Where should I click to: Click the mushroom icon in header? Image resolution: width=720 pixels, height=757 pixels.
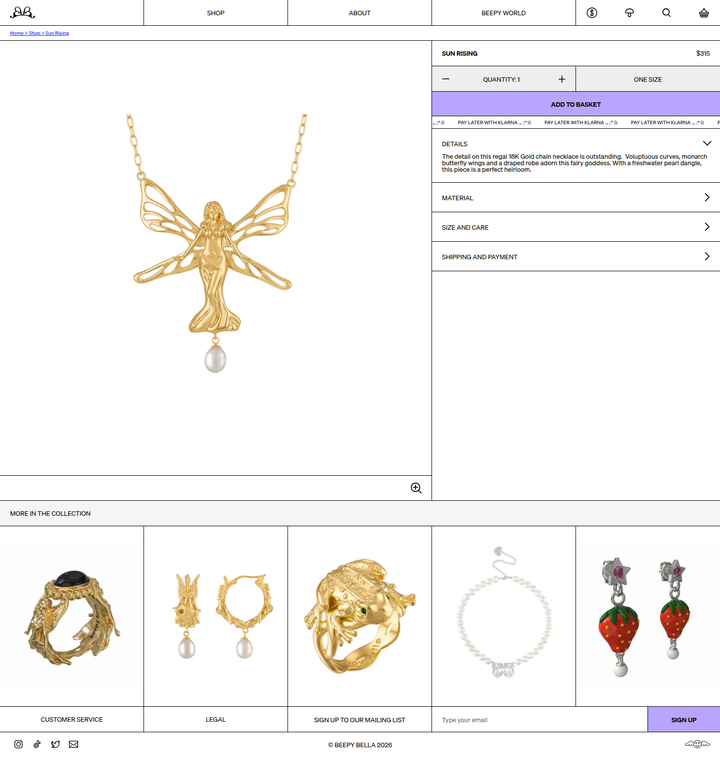(629, 13)
